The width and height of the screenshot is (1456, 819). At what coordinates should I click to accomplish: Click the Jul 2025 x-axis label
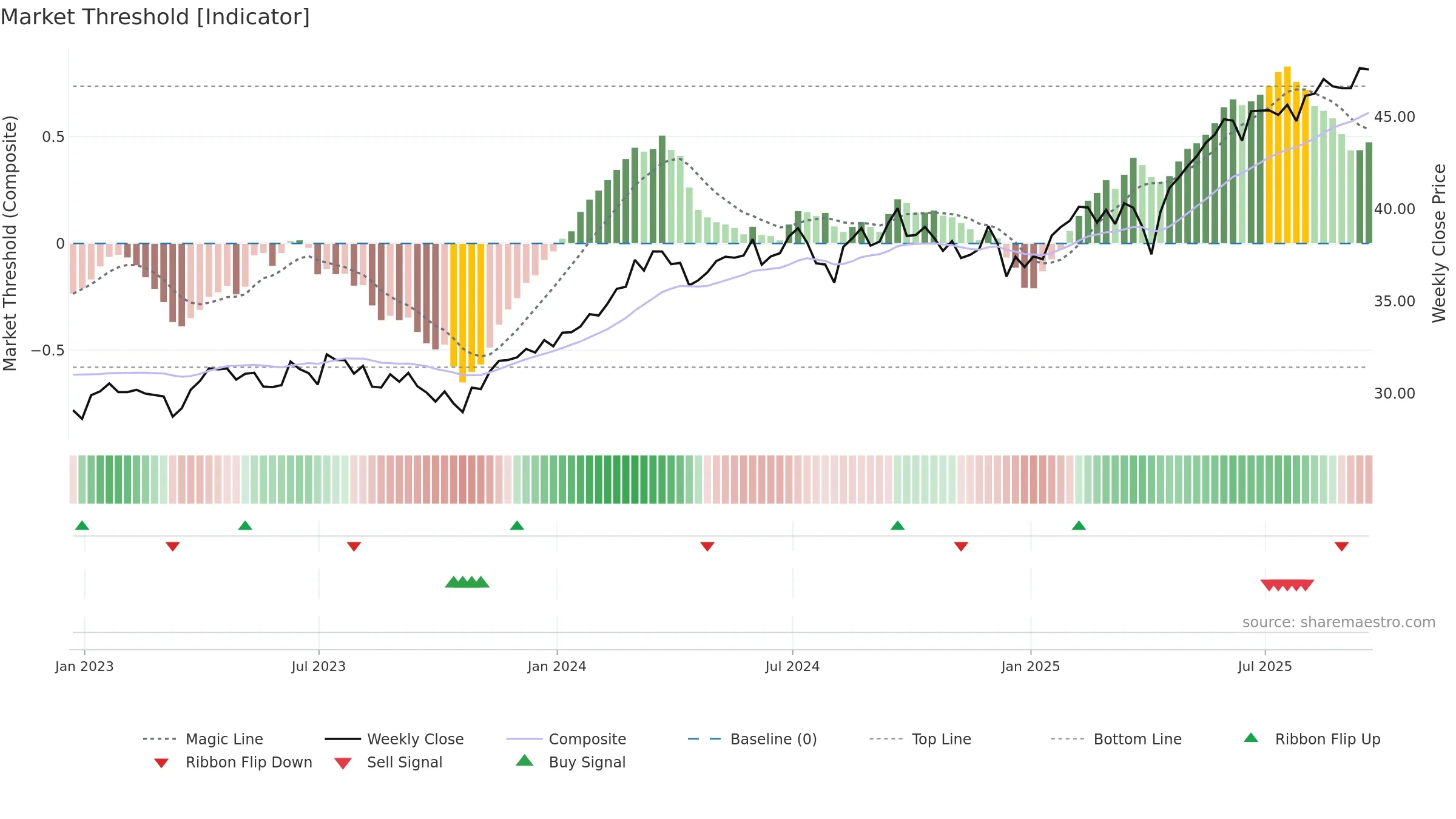(1265, 666)
